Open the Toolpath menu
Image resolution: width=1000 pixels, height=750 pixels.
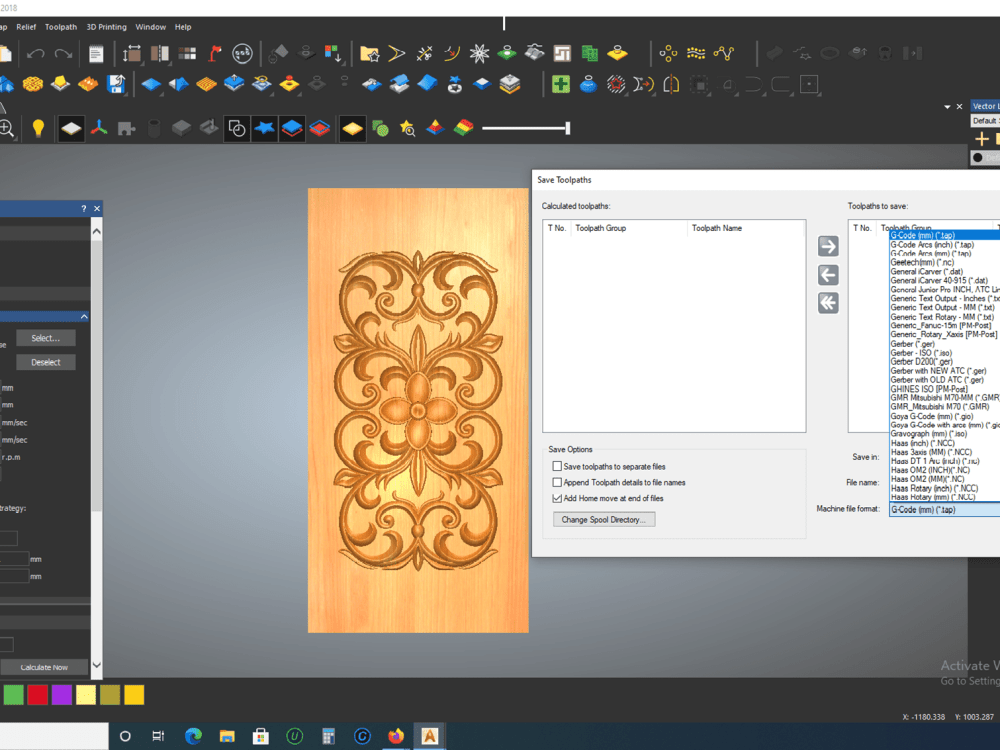pos(60,27)
